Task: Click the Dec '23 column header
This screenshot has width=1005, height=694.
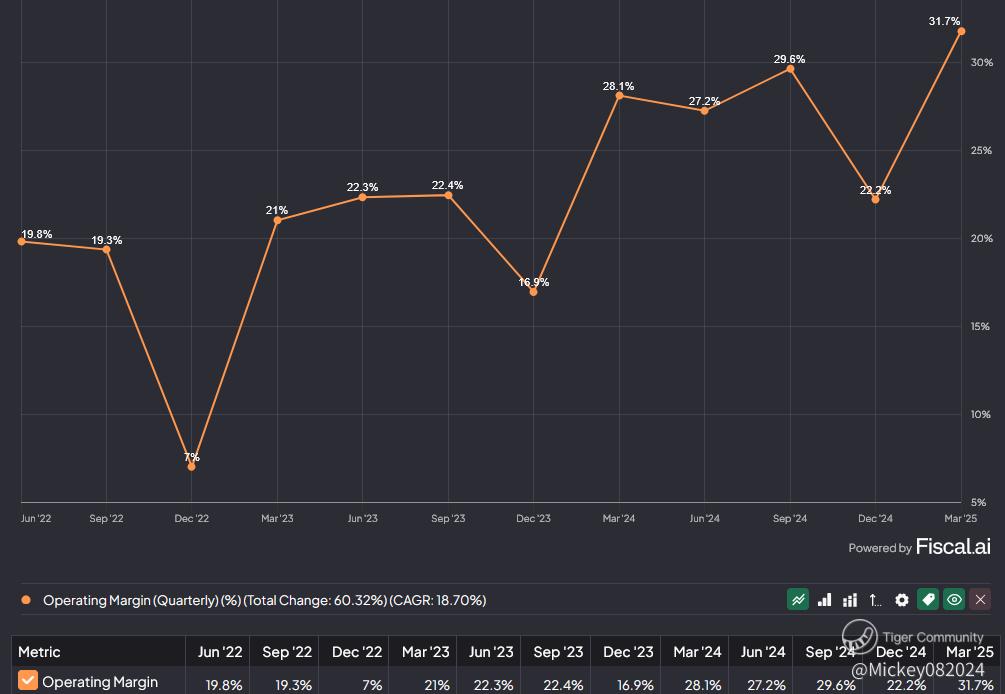Action: pyautogui.click(x=629, y=652)
